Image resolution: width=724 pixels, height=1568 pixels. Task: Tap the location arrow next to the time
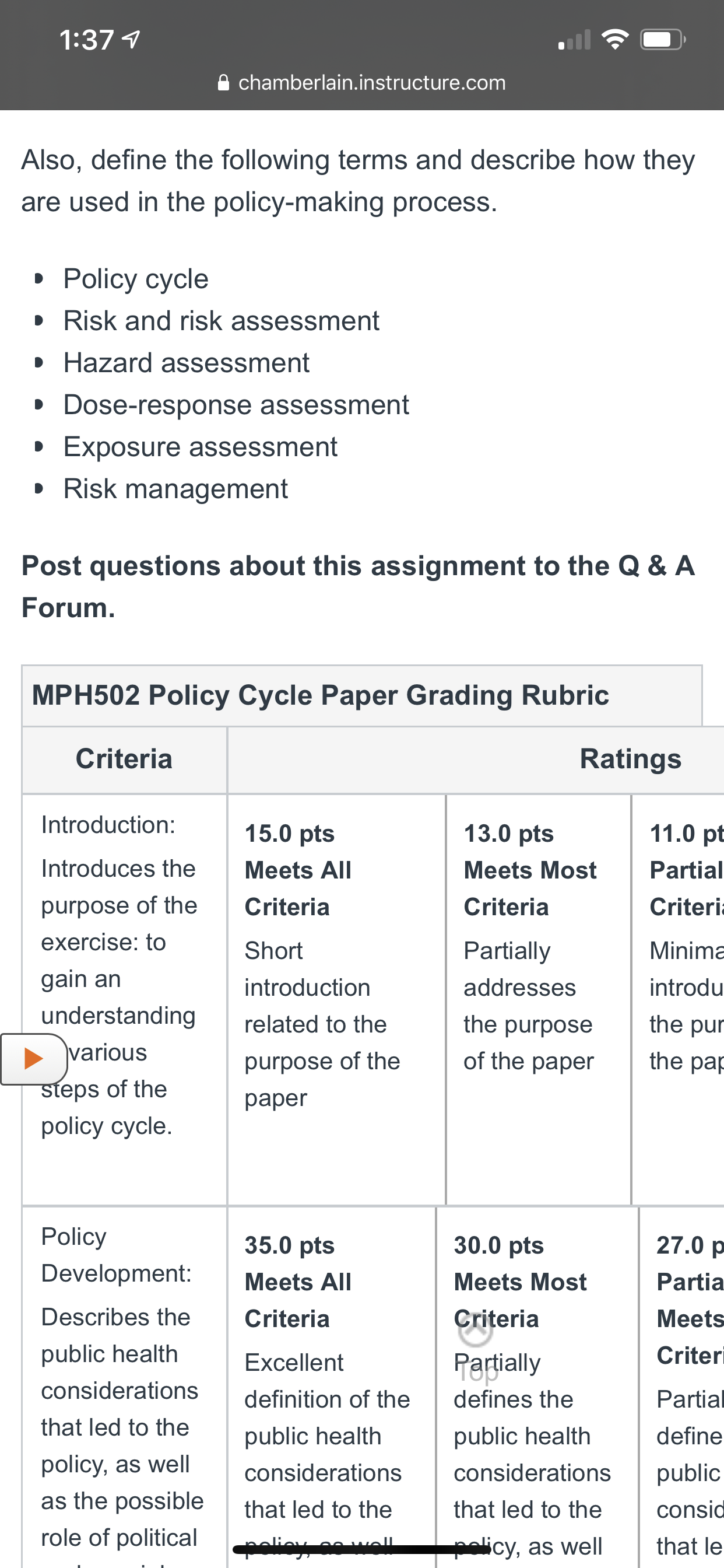[x=131, y=40]
